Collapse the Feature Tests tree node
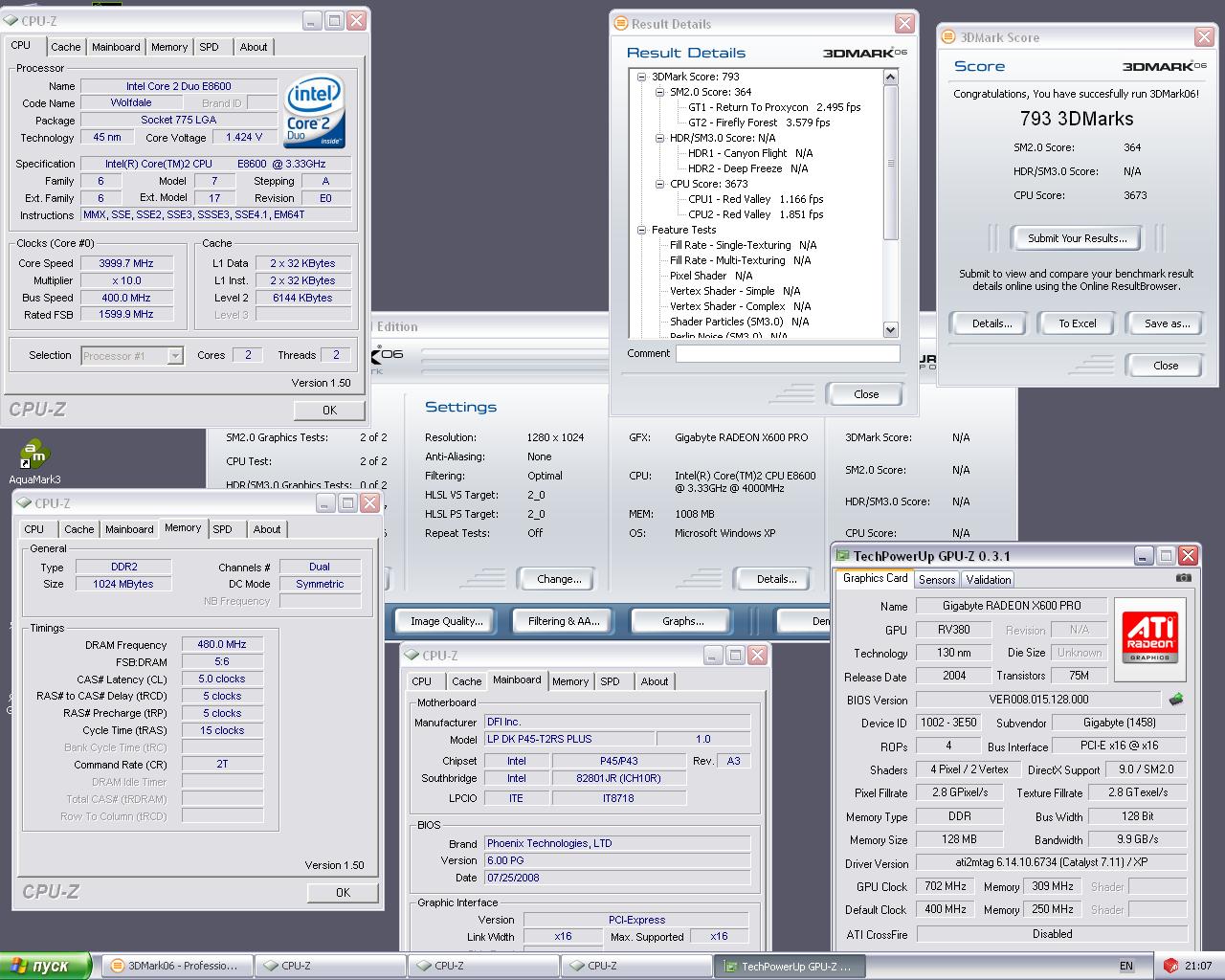1225x980 pixels. [641, 230]
